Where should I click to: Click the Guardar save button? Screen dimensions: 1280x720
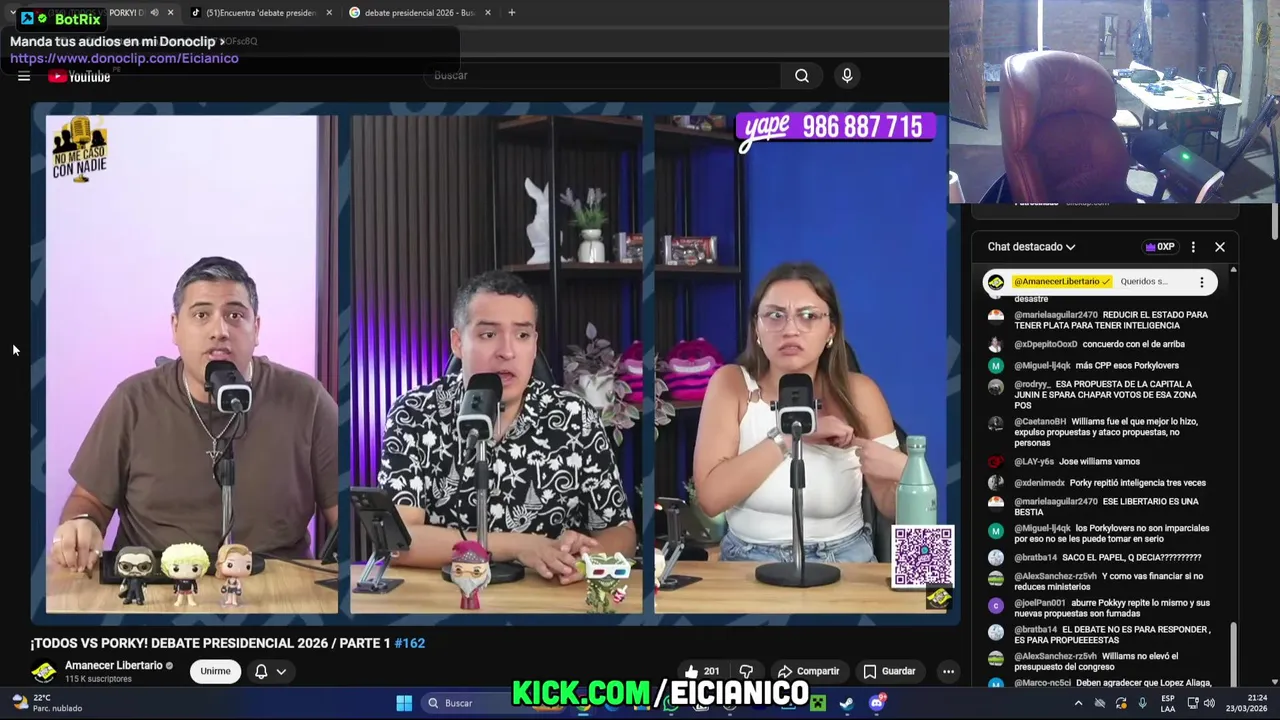coord(889,671)
